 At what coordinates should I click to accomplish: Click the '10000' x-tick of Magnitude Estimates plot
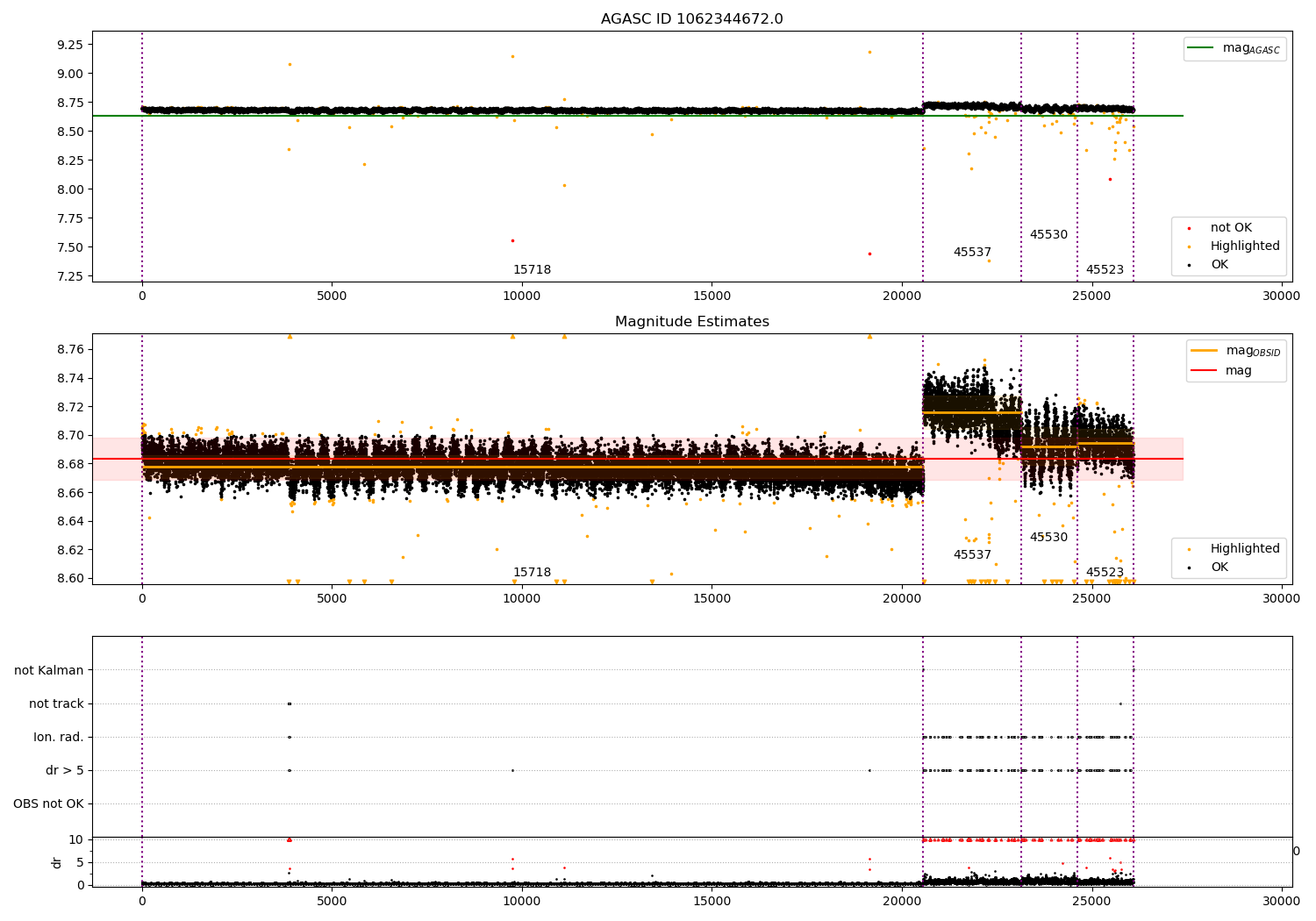pos(522,599)
